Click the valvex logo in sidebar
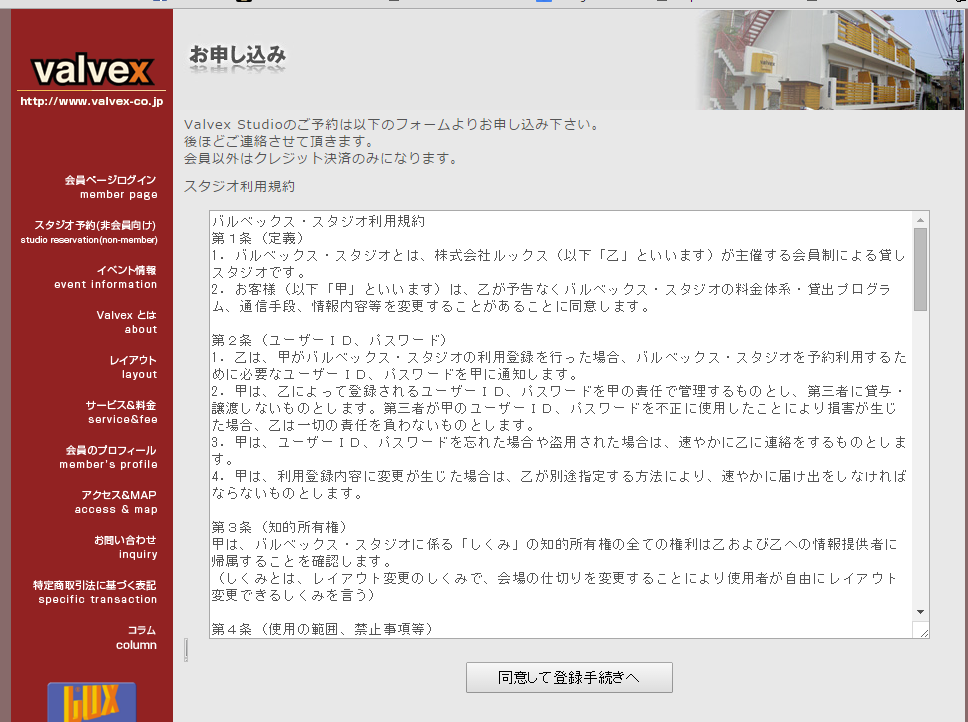The height and width of the screenshot is (722, 968). [x=92, y=70]
